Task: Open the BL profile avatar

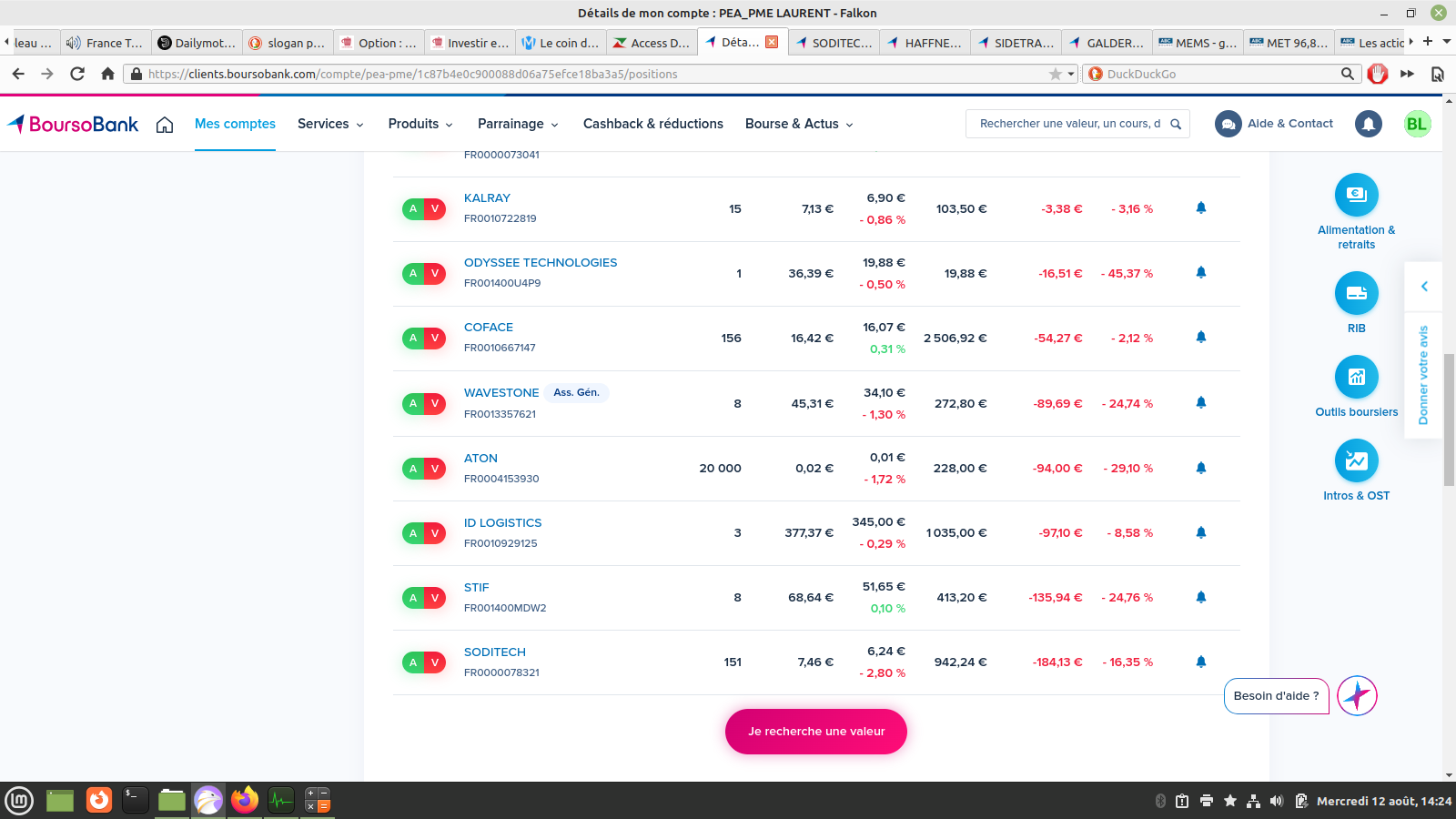Action: point(1417,124)
